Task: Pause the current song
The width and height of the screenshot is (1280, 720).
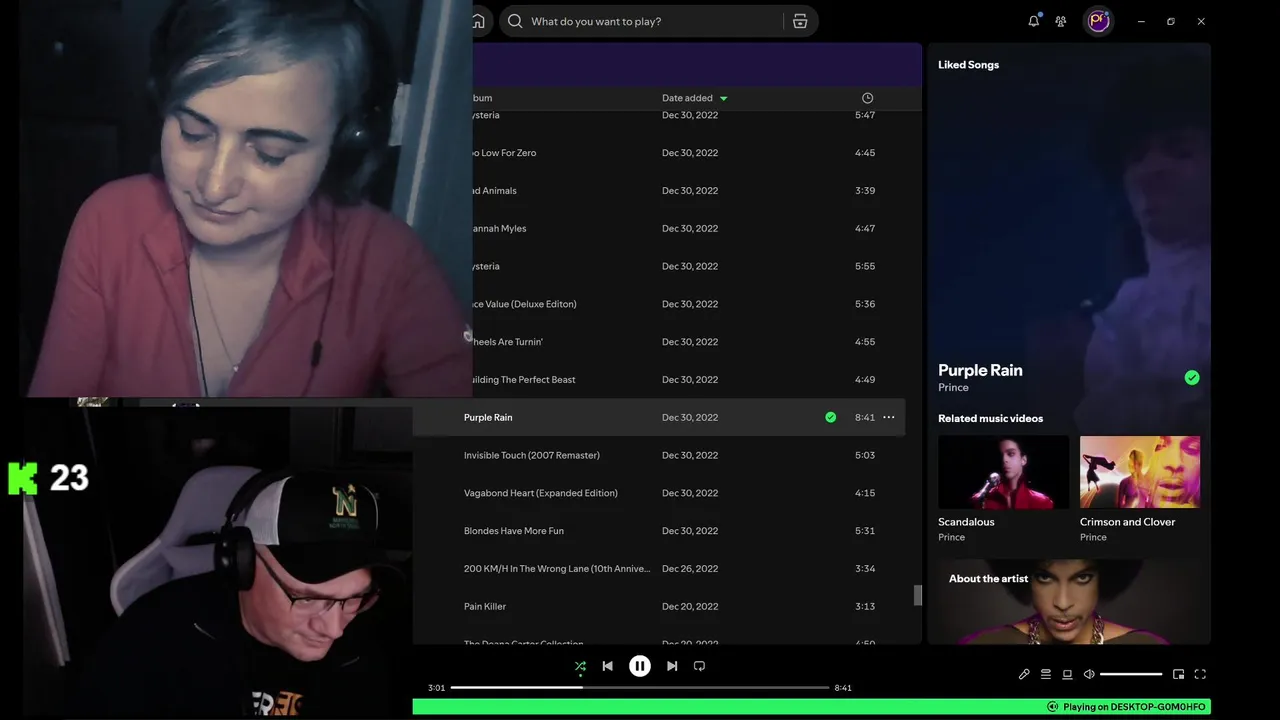Action: click(640, 666)
